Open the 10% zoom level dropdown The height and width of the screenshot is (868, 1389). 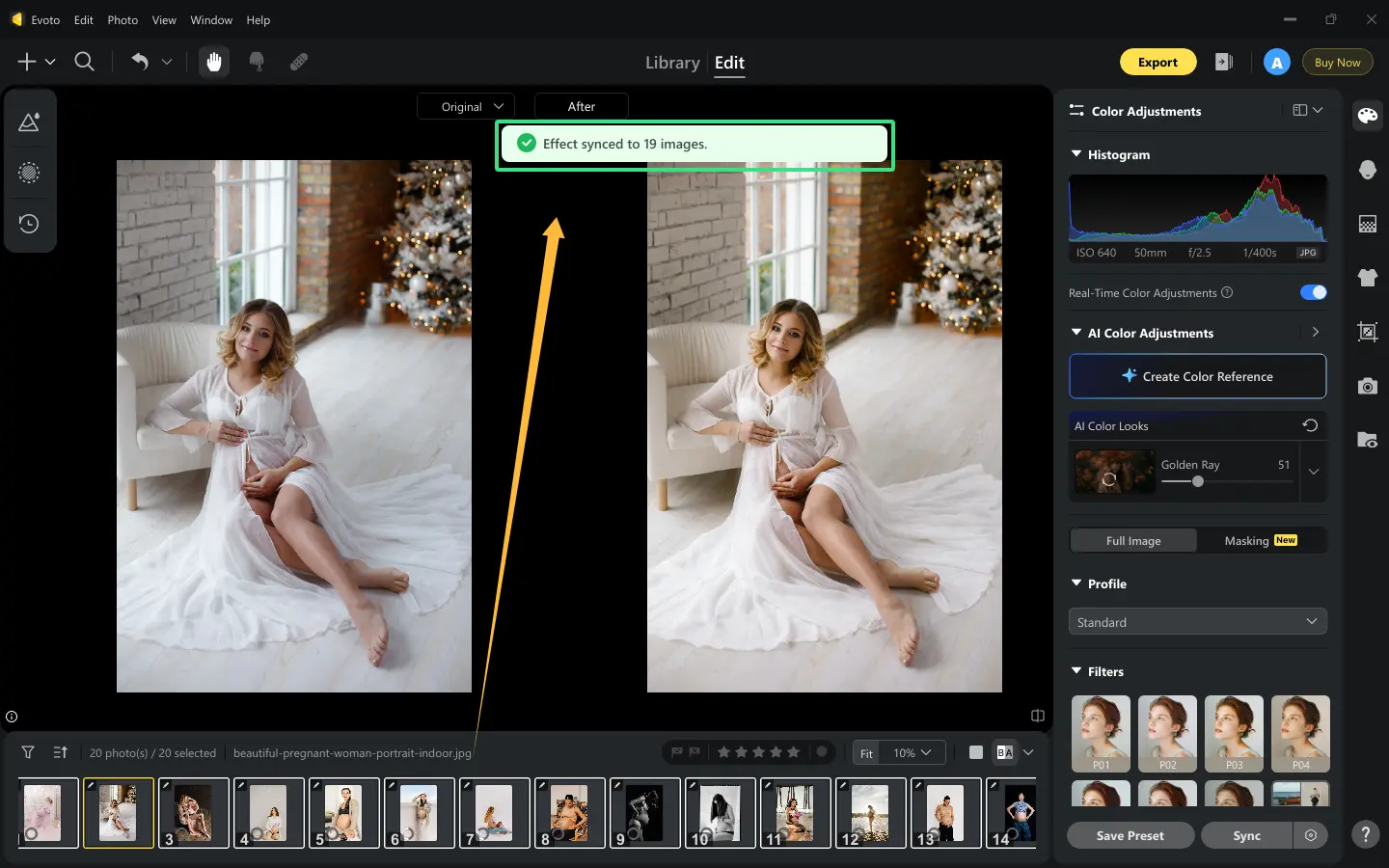pyautogui.click(x=912, y=752)
